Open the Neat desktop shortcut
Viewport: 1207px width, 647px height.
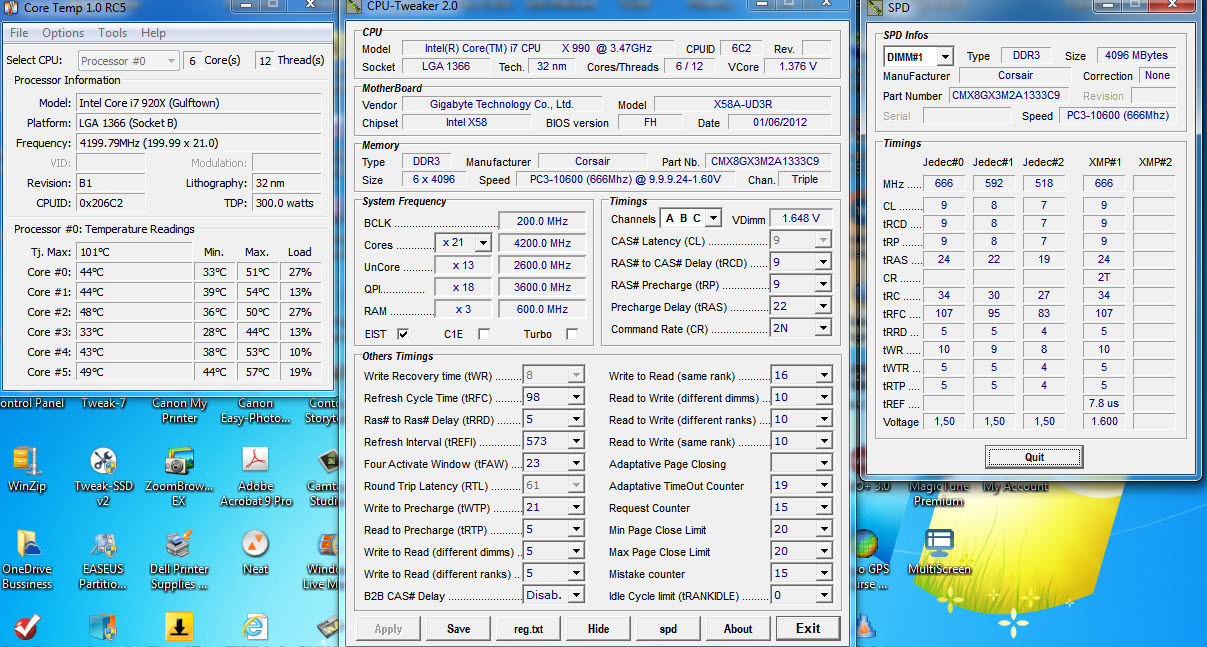pos(256,543)
